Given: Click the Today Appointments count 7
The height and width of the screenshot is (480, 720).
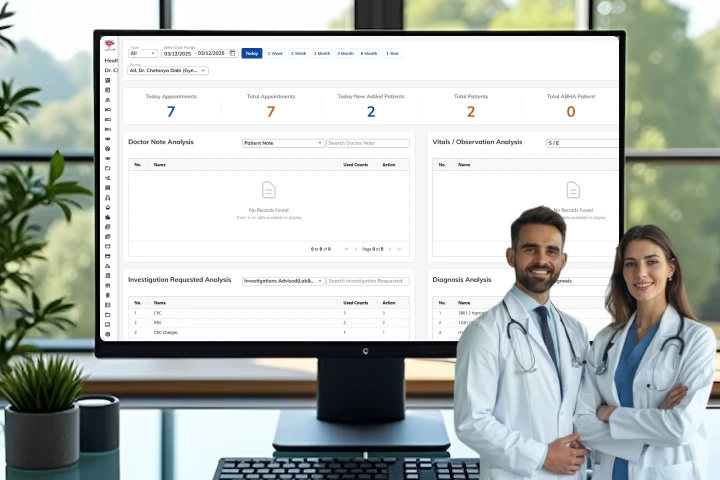Looking at the screenshot, I should click(x=171, y=112).
